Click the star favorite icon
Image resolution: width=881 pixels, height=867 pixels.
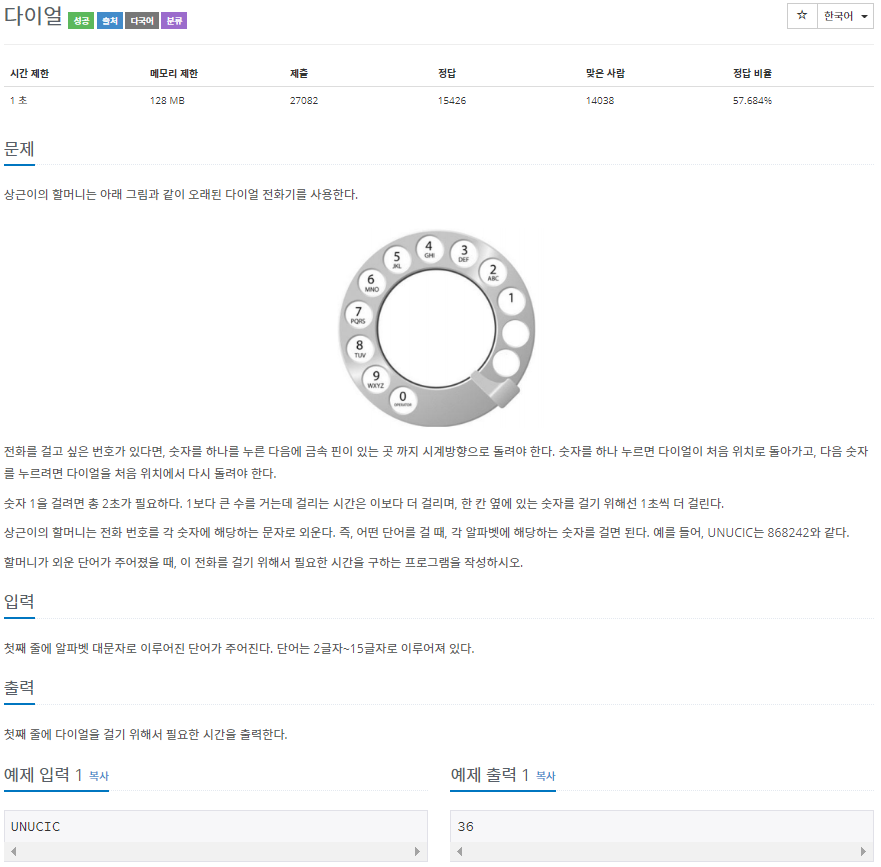pyautogui.click(x=802, y=16)
